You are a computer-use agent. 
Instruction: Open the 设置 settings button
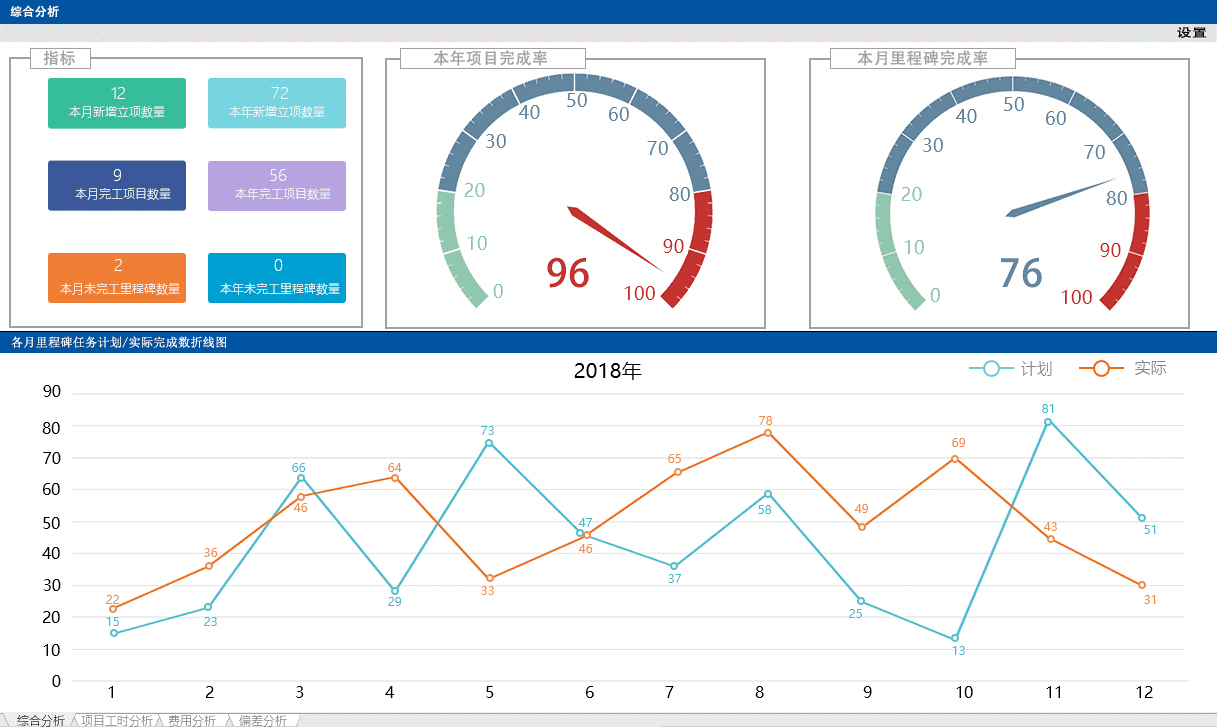coord(1191,33)
